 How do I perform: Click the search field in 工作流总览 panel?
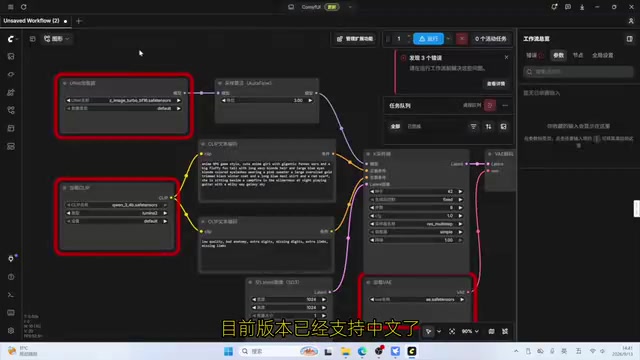click(x=578, y=72)
